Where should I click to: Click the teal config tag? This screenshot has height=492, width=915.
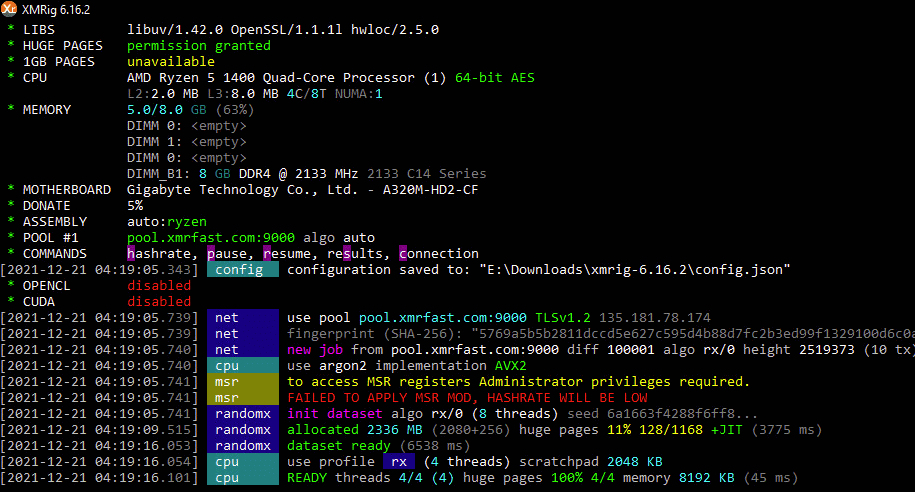click(242, 270)
